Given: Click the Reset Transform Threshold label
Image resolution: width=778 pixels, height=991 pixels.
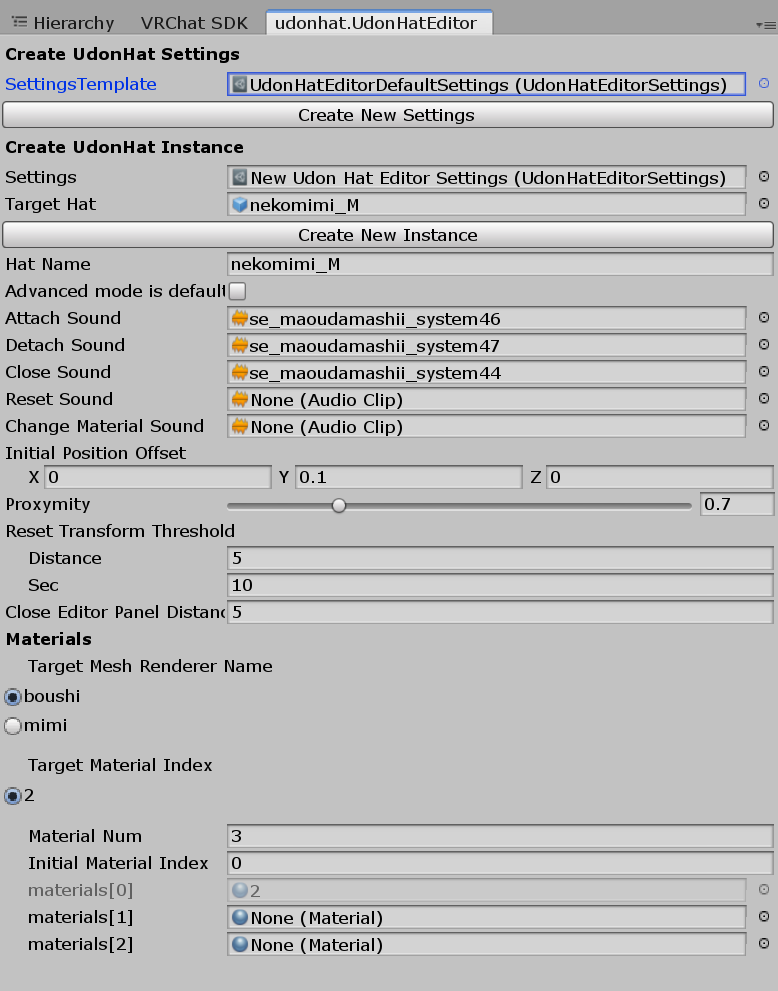Looking at the screenshot, I should pyautogui.click(x=120, y=531).
